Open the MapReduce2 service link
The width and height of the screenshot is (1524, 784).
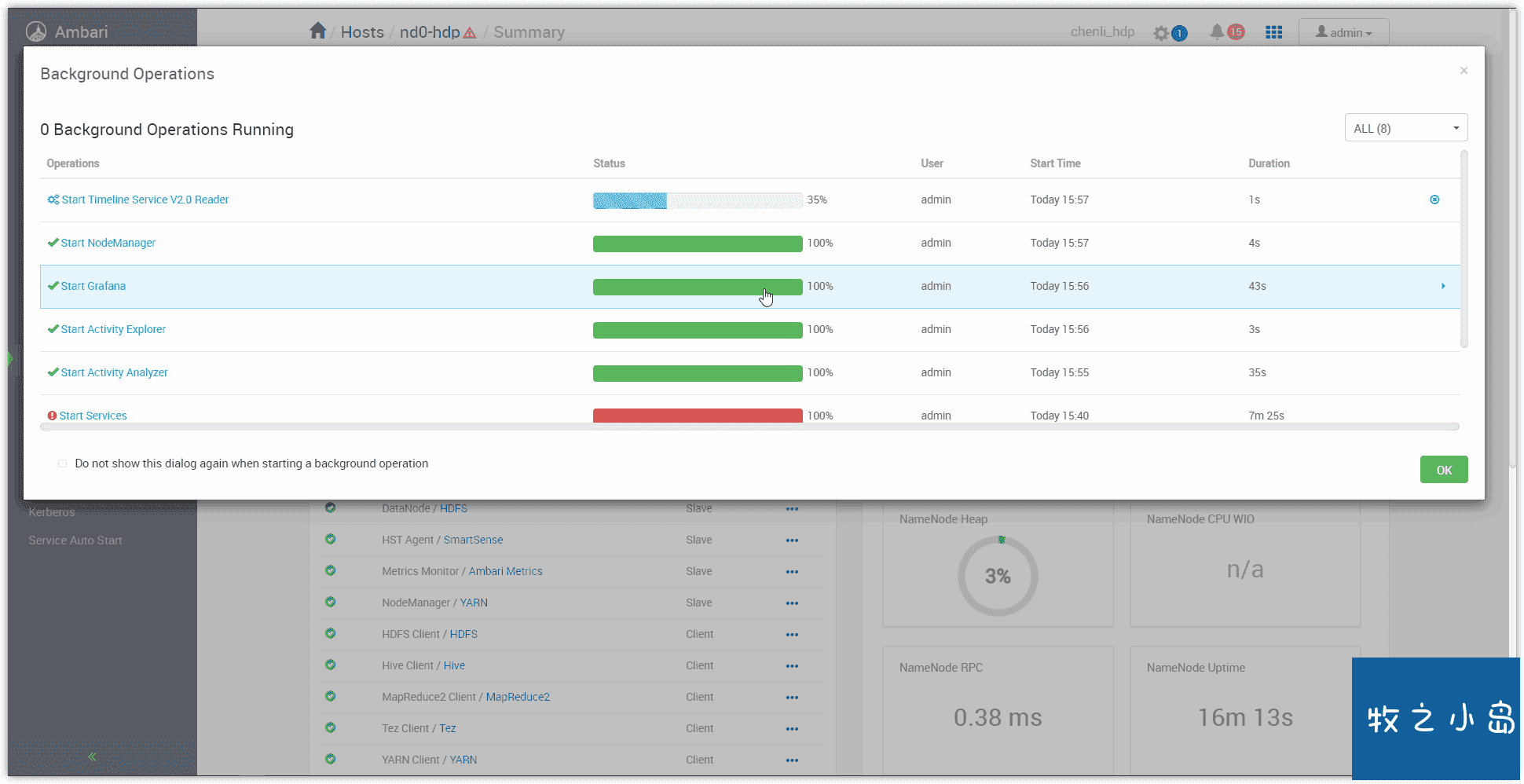pyautogui.click(x=518, y=697)
